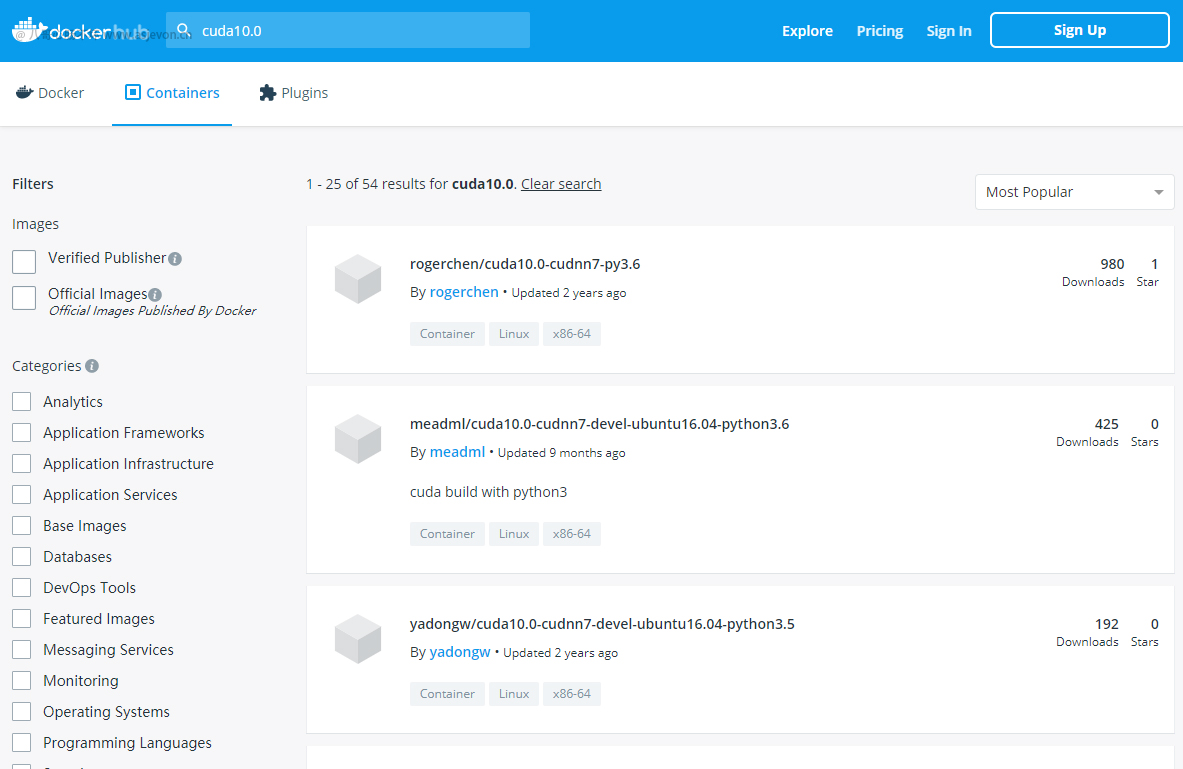
Task: Open Explore in the top navigation
Action: point(807,31)
